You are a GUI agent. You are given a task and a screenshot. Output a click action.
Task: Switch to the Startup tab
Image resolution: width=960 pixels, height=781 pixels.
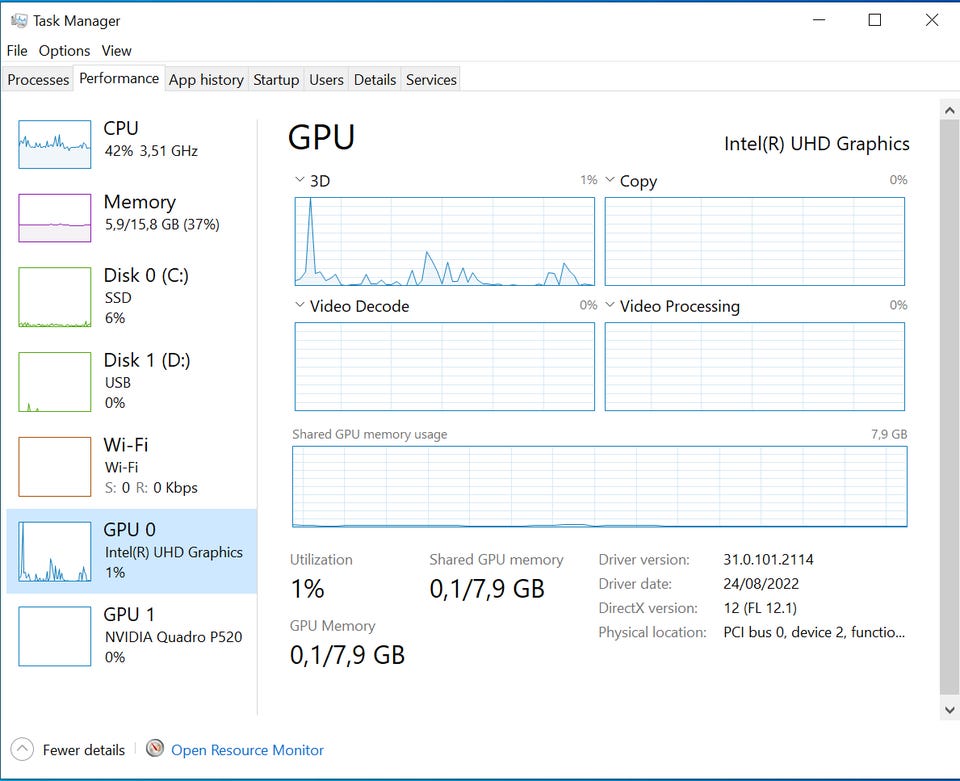point(276,80)
